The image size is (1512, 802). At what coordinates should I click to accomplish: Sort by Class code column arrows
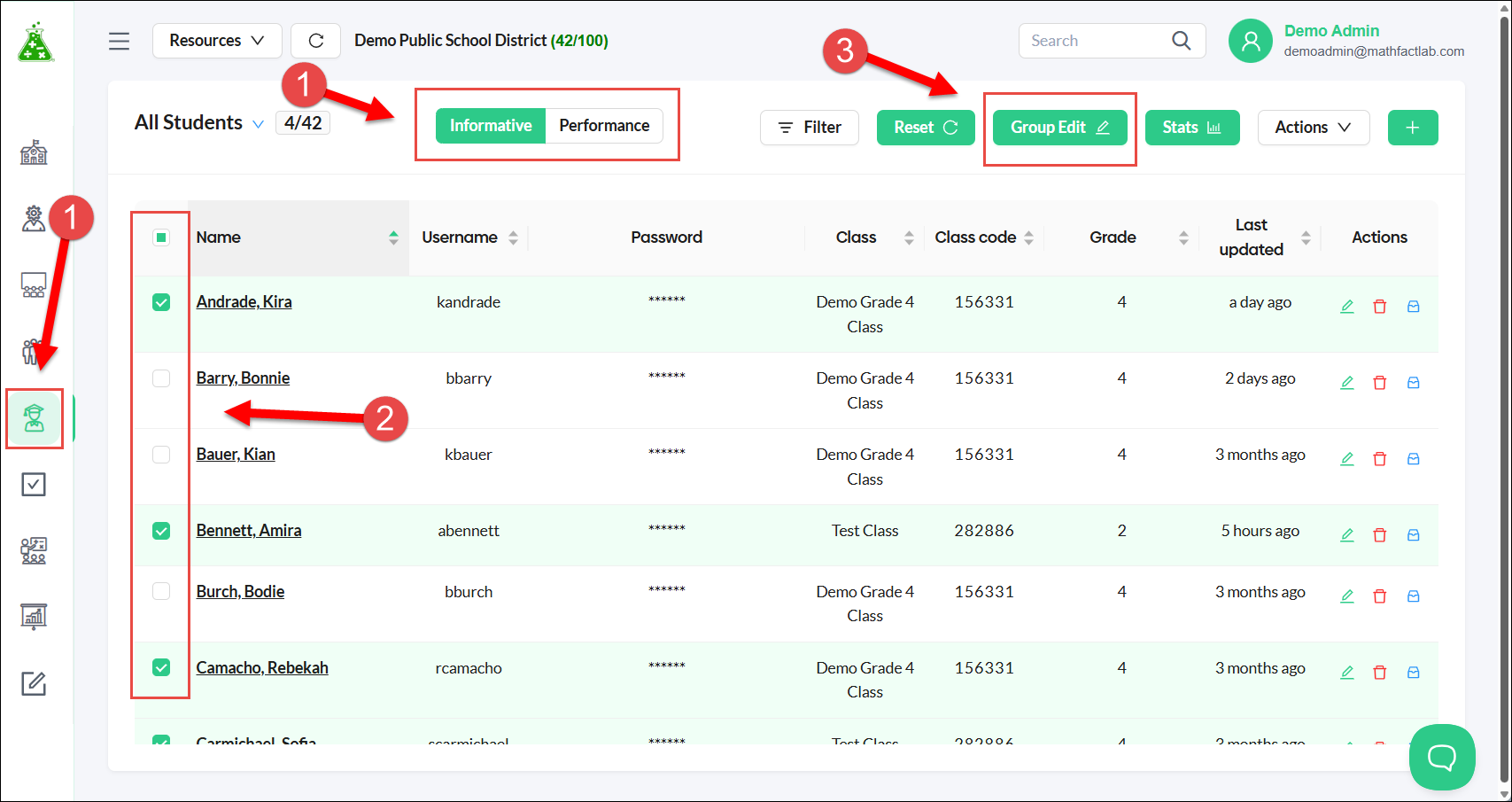click(1029, 237)
